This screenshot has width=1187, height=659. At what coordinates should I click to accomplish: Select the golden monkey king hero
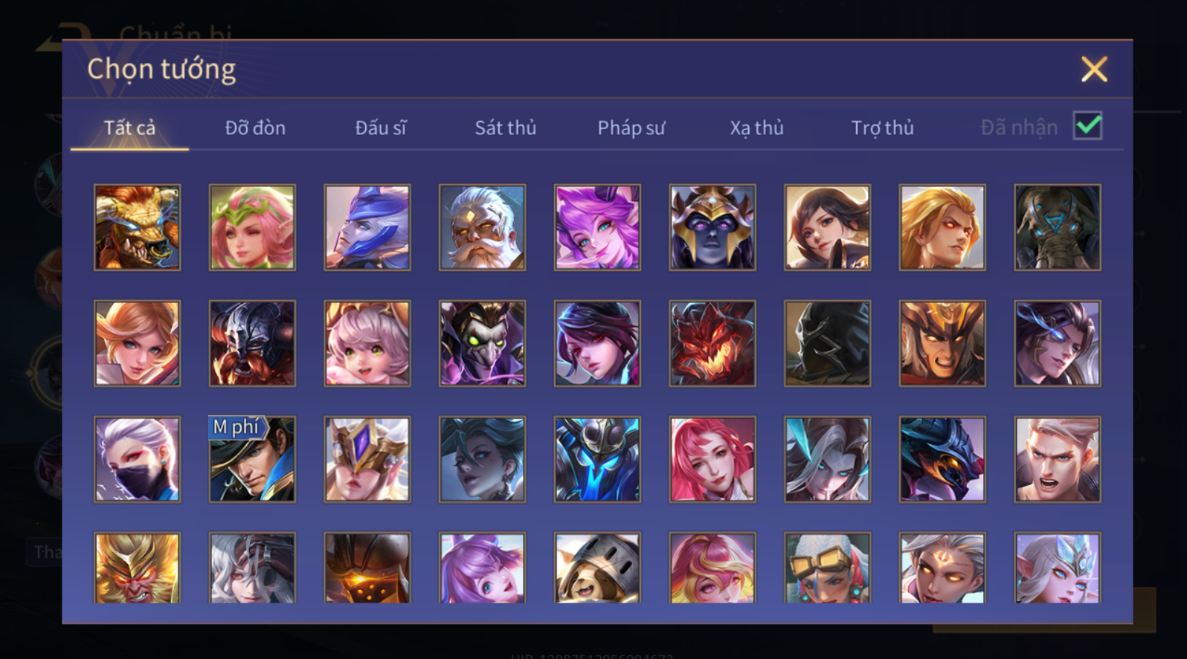click(137, 568)
